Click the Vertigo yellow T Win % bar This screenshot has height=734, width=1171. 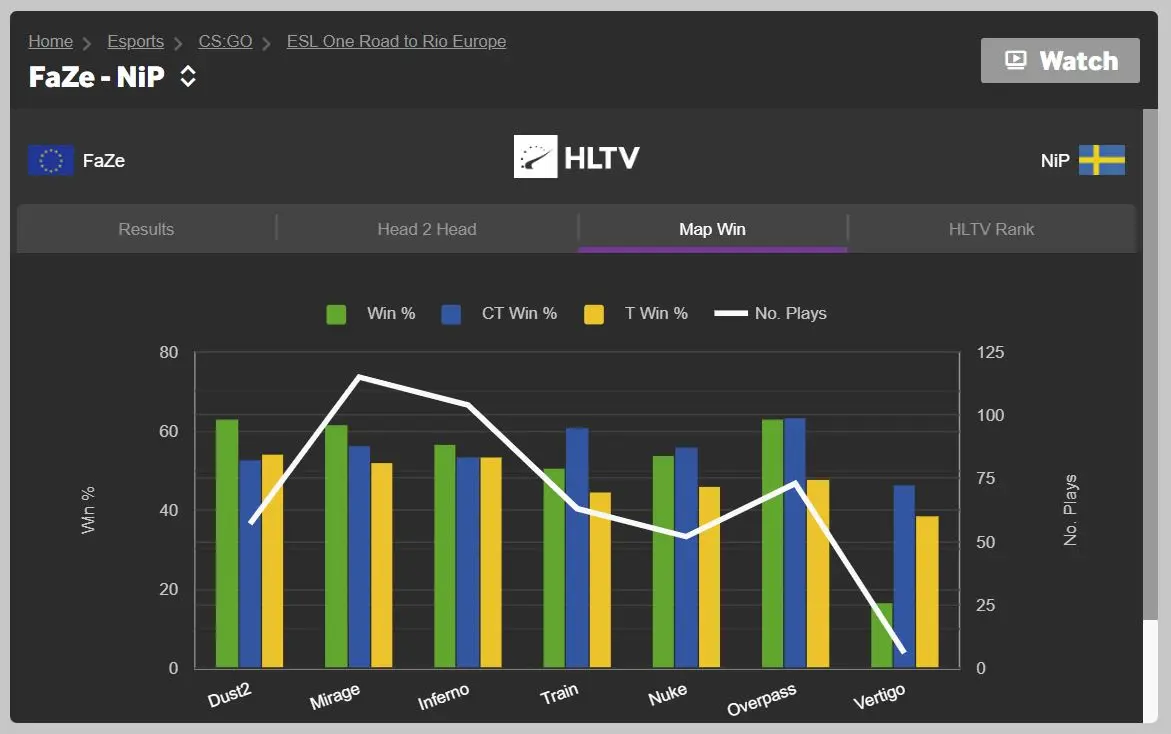928,591
